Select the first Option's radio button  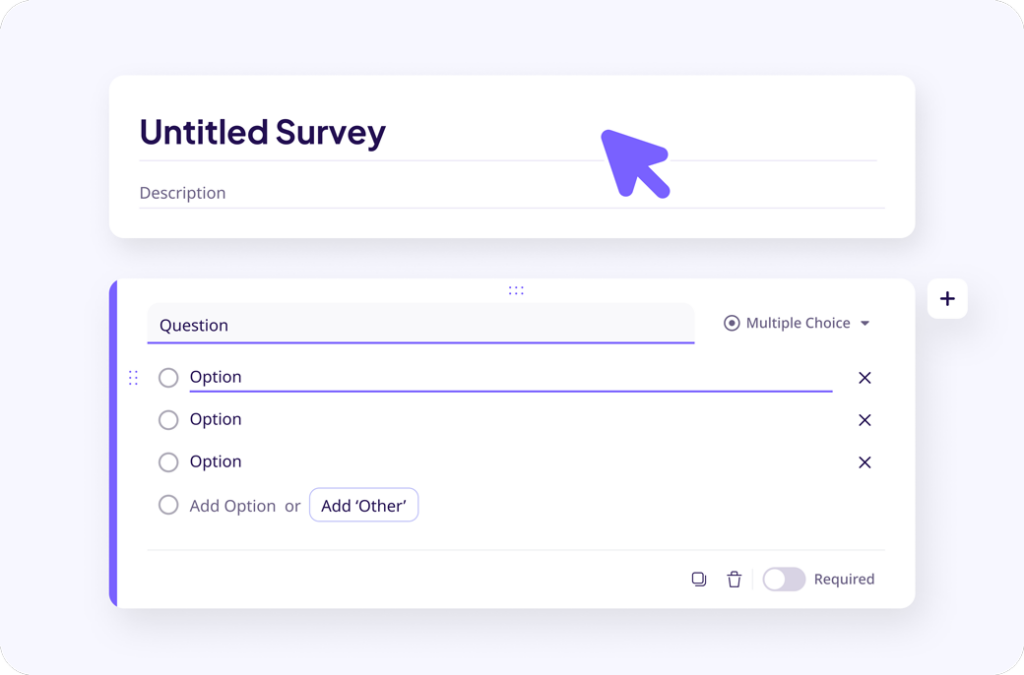point(168,377)
